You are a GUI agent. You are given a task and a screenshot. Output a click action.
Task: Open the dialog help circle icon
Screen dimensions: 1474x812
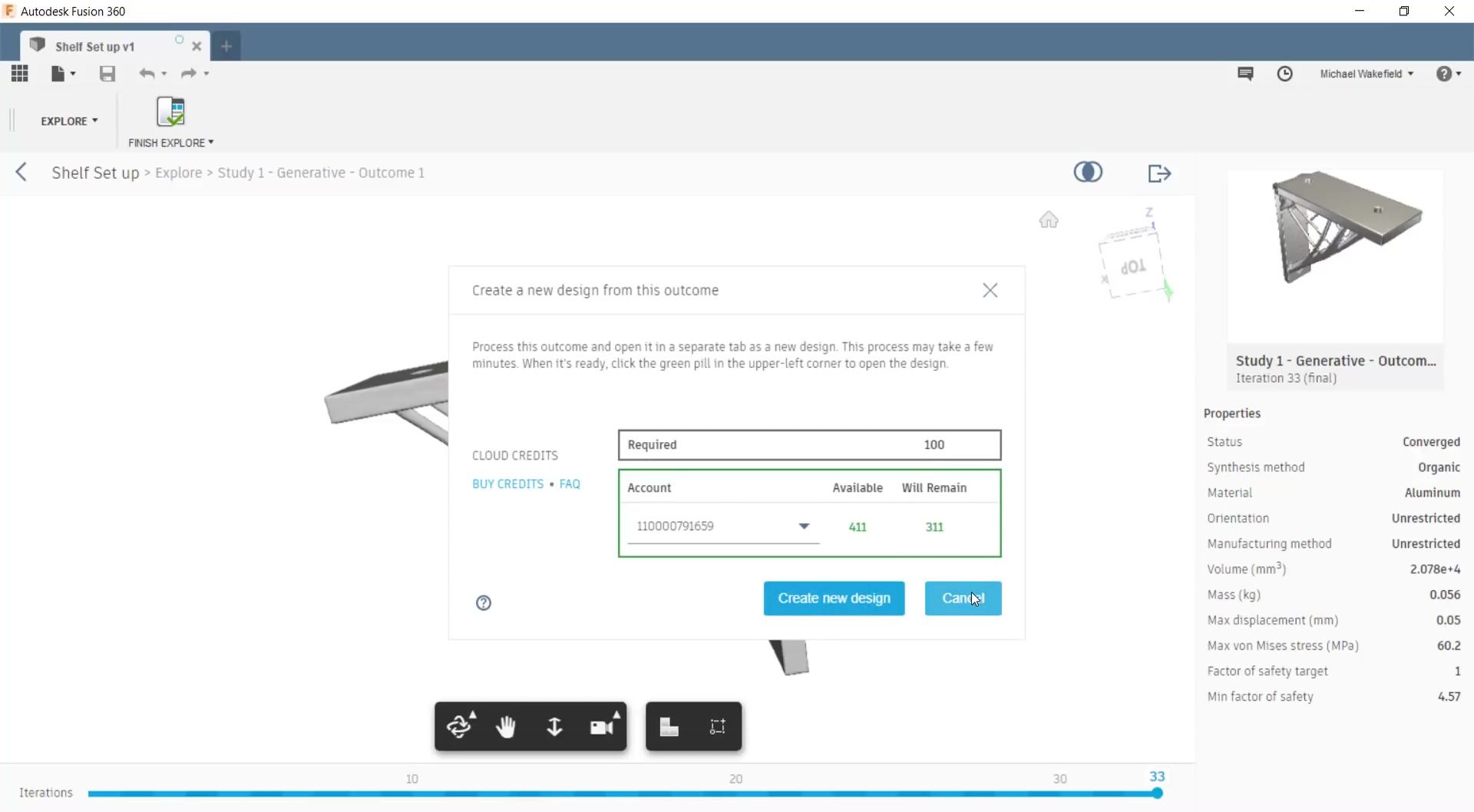(484, 603)
